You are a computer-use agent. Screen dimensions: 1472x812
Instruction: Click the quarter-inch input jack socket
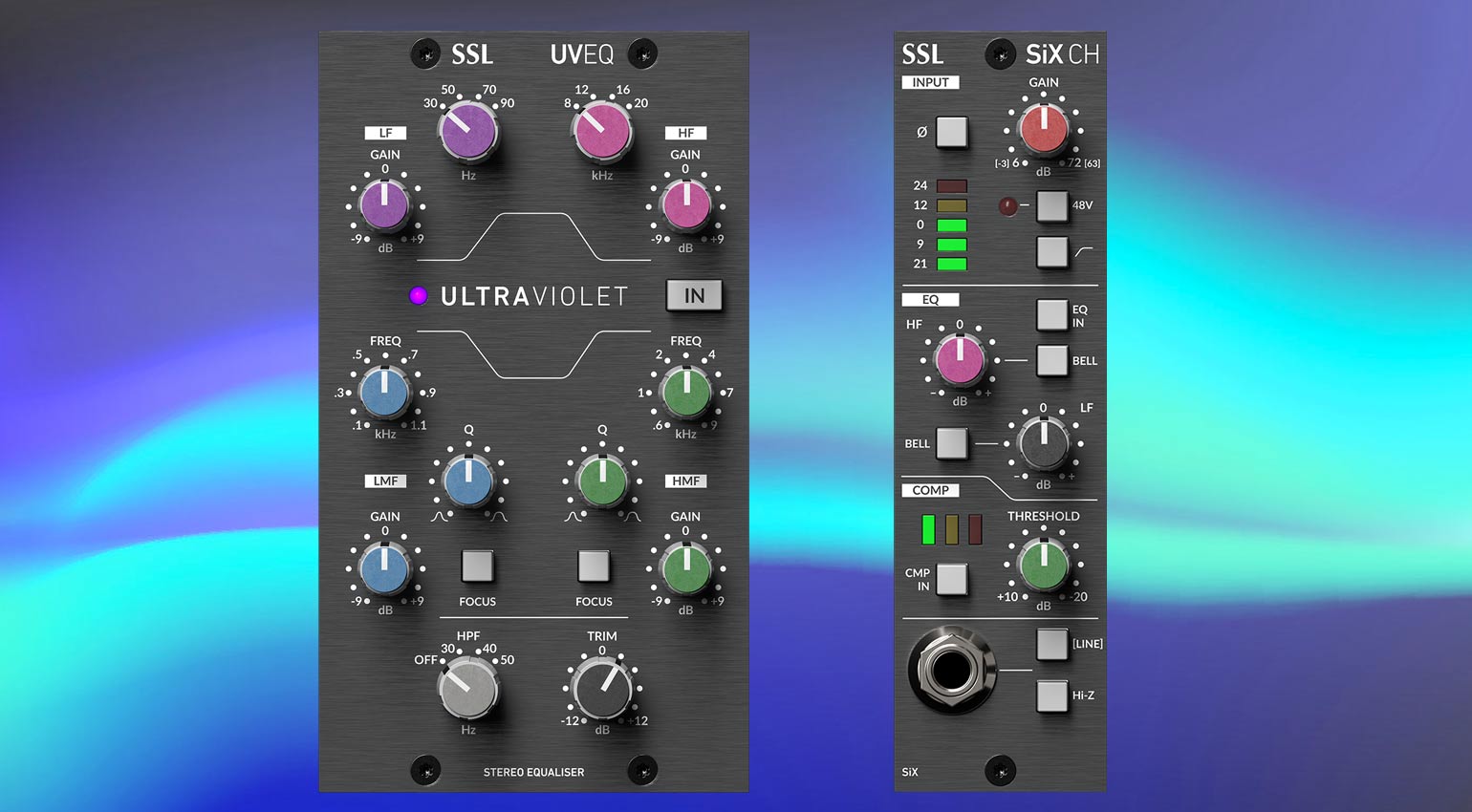tap(951, 669)
